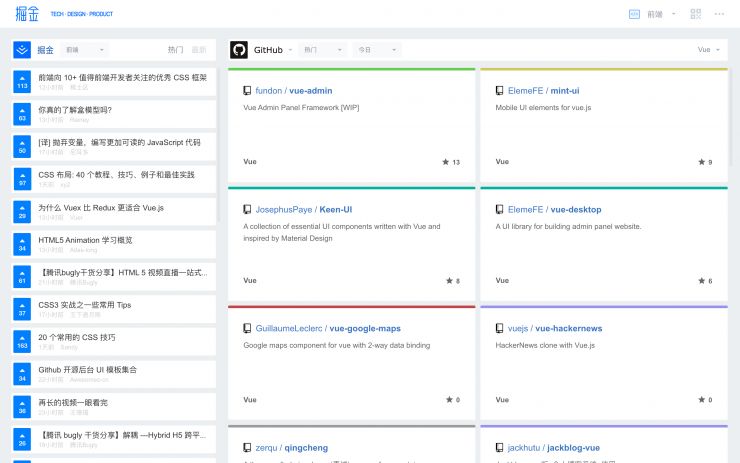Viewport: 740px width, 463px height.
Task: Click 'Vue Admin Panel Framework [WIP]' description
Action: pyautogui.click(x=301, y=108)
